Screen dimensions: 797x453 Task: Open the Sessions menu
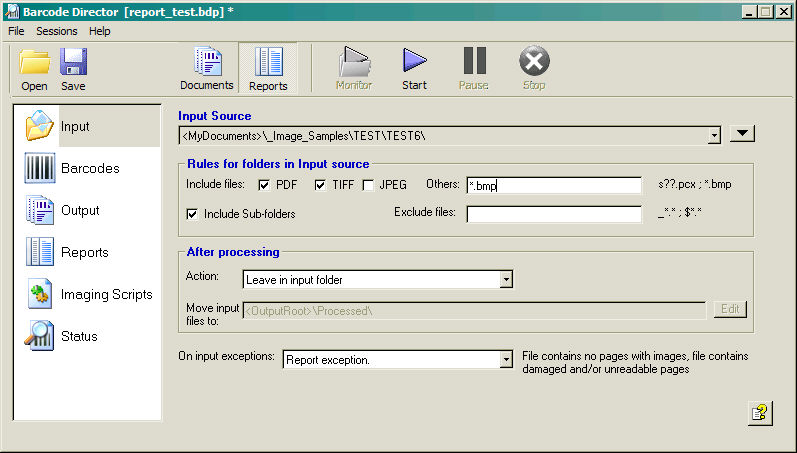coord(56,31)
